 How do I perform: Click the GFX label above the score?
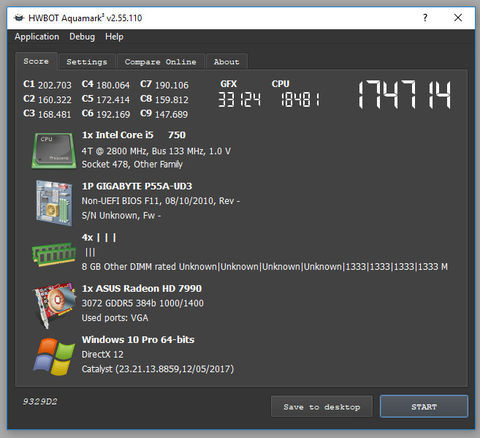229,84
